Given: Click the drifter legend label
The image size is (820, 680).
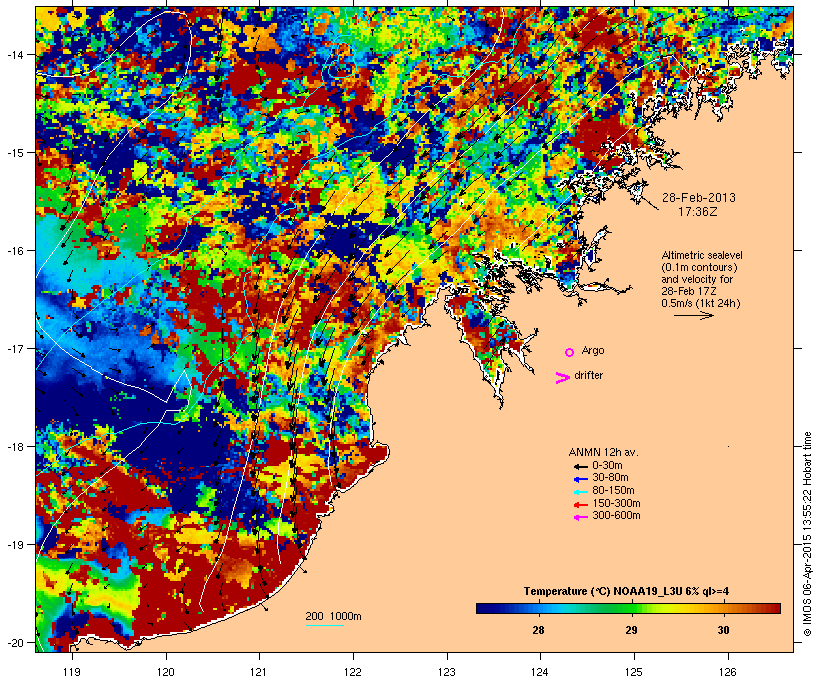Looking at the screenshot, I should coord(588,376).
